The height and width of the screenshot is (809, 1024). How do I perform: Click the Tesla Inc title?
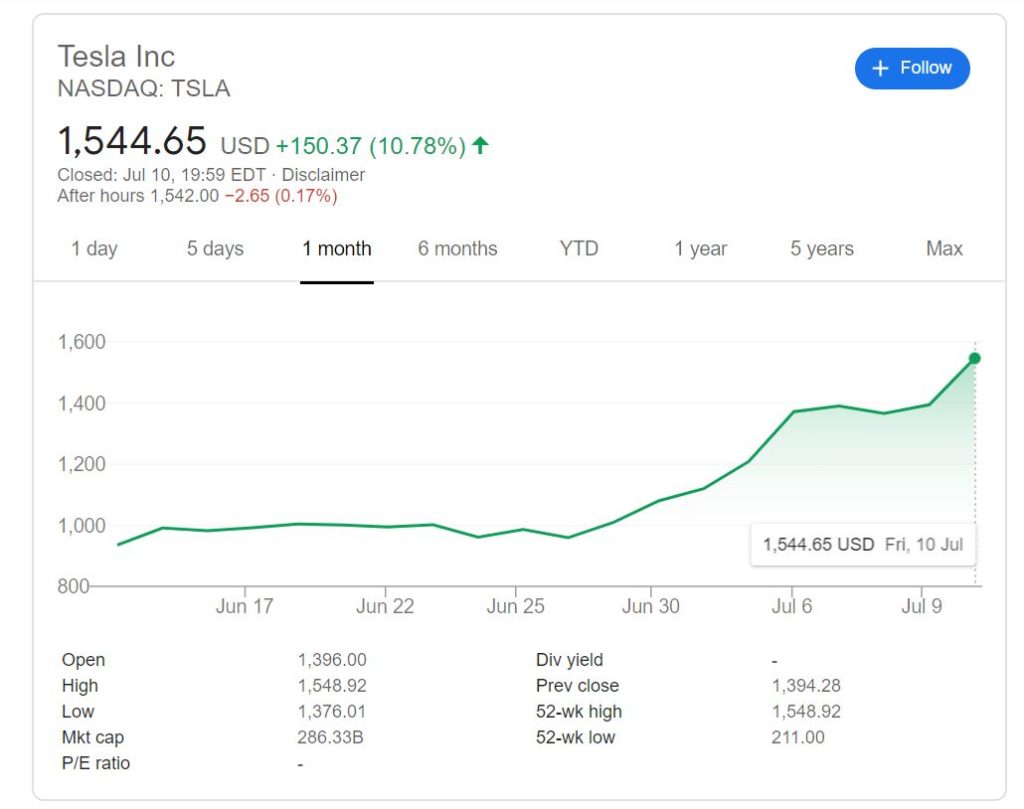coord(116,57)
